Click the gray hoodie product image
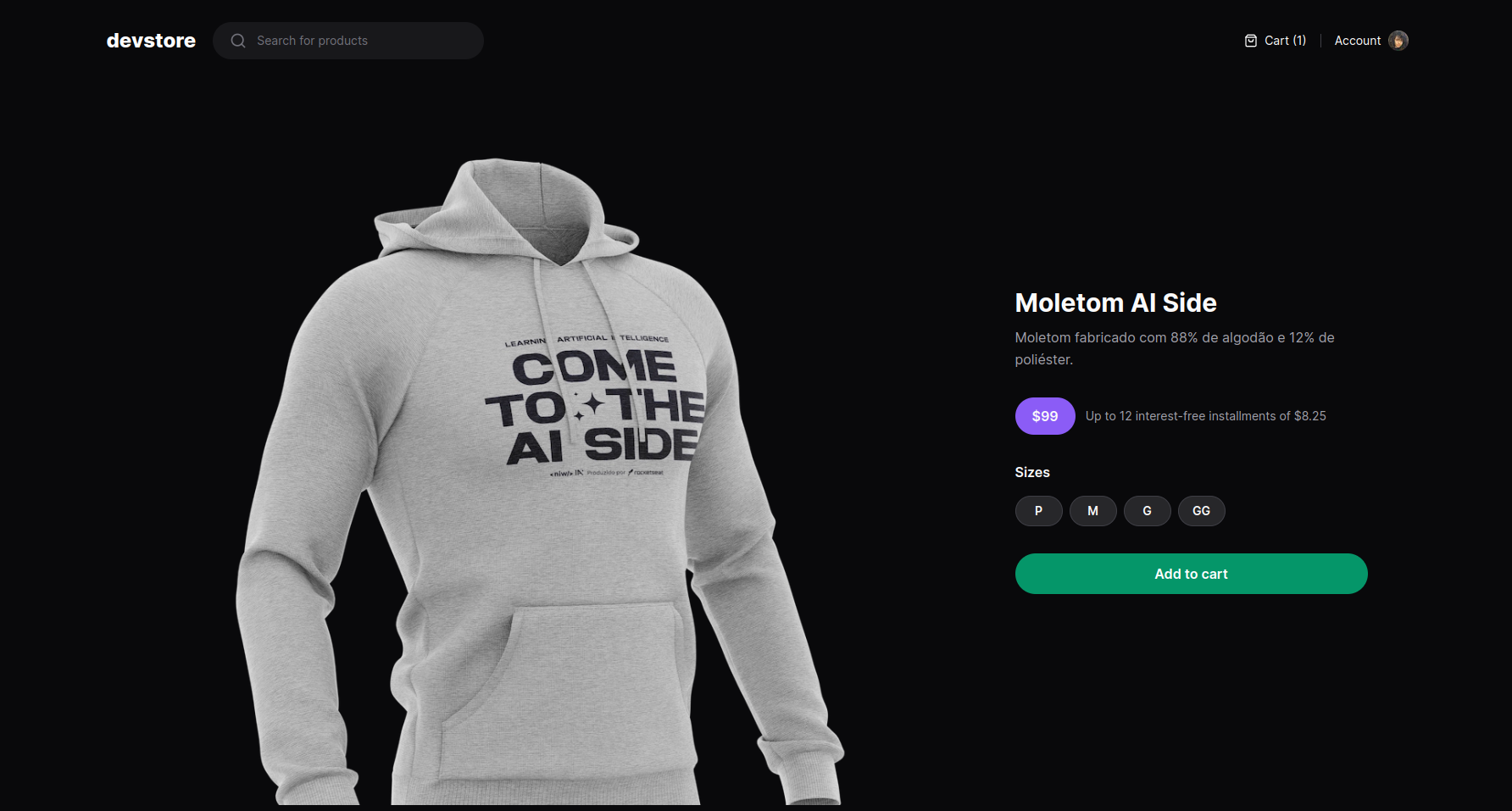Screen dimensions: 1512x811 tap(539, 481)
